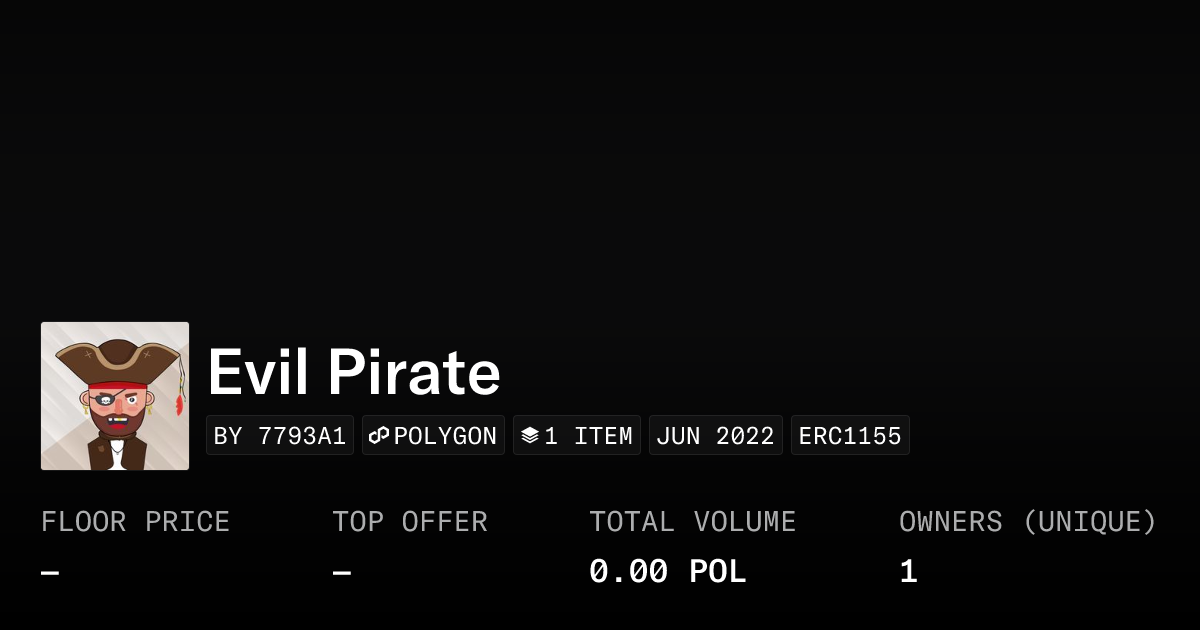Viewport: 1200px width, 630px height.
Task: Click the ERC1155 token standard badge
Action: 850,436
